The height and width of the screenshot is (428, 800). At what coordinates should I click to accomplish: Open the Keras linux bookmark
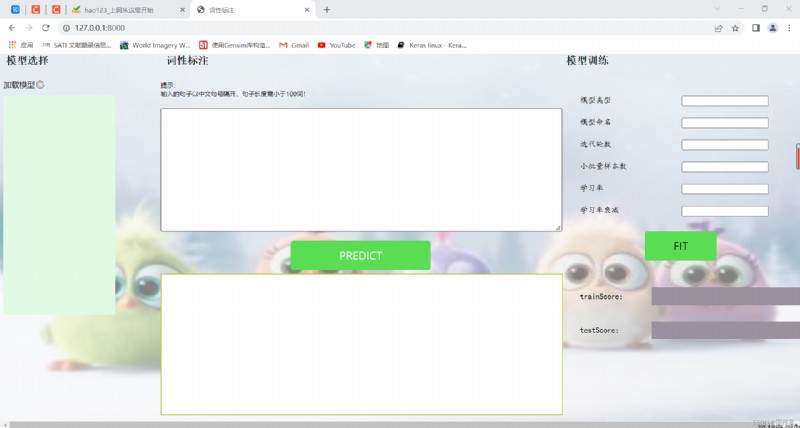(432, 45)
